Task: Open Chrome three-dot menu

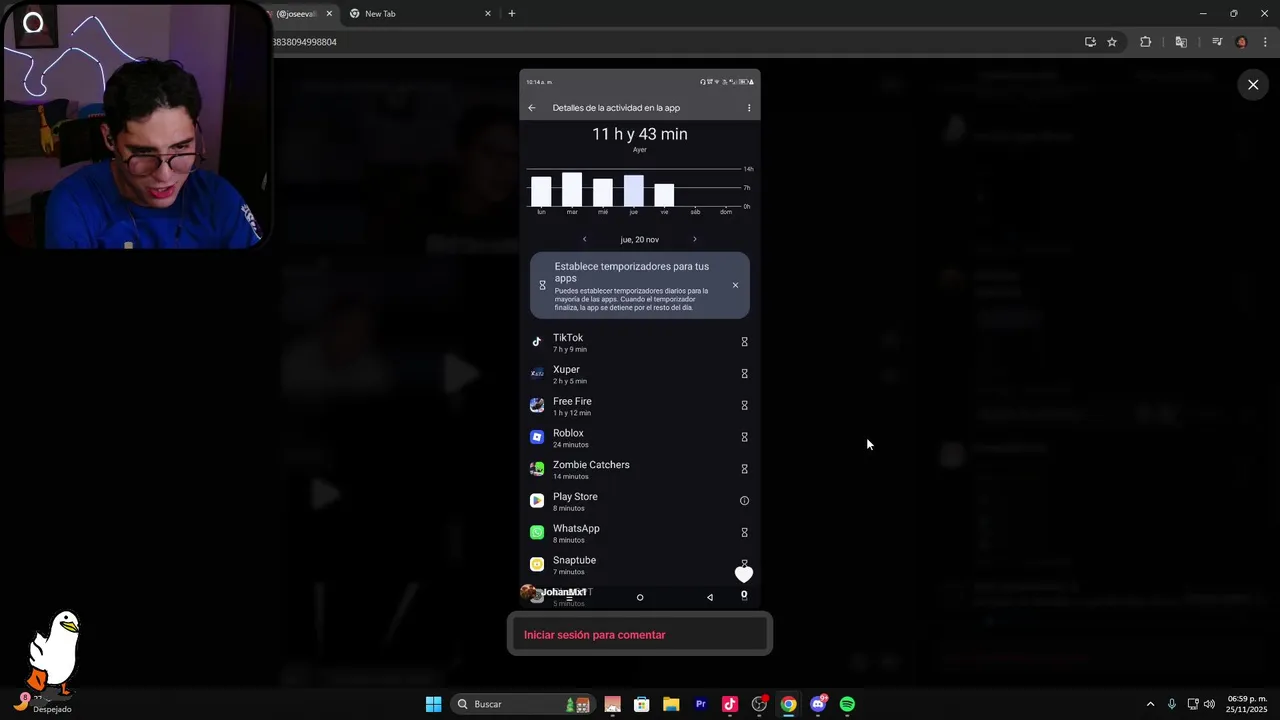Action: coord(1265,42)
